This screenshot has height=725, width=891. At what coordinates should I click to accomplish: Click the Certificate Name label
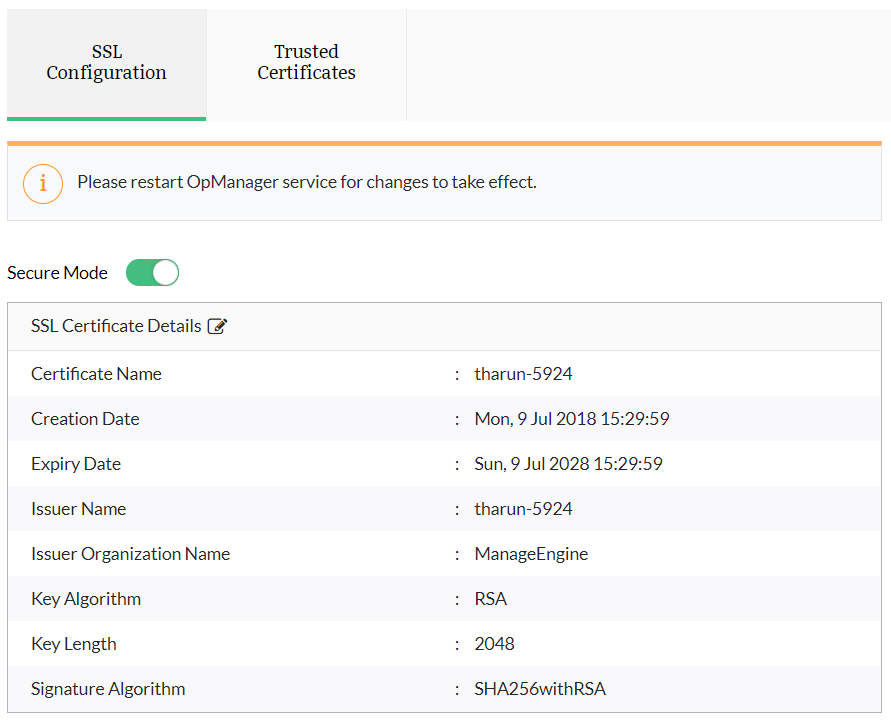point(96,374)
